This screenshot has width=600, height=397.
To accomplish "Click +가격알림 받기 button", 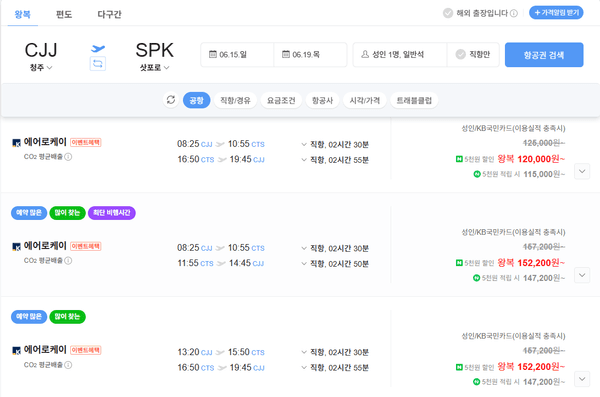I will point(556,13).
